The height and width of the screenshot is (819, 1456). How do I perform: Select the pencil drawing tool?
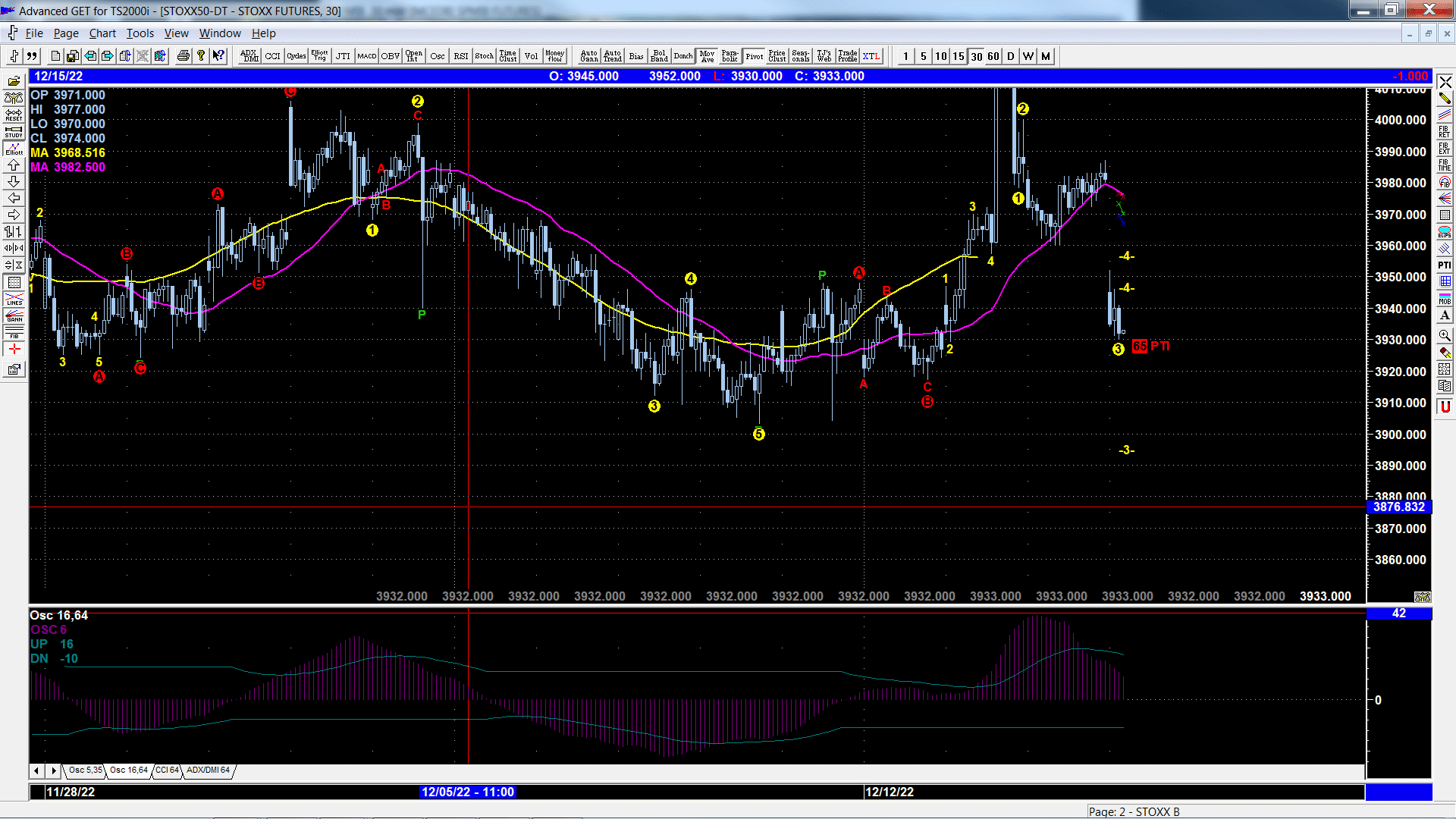(x=1445, y=99)
